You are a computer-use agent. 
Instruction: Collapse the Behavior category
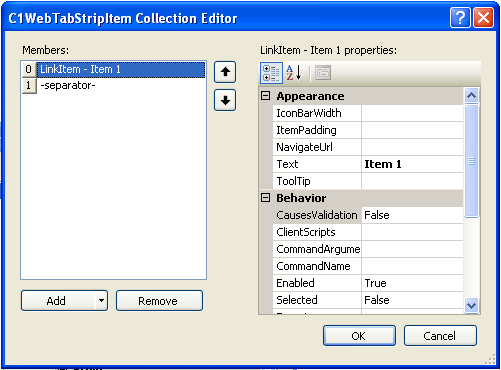pyautogui.click(x=265, y=198)
